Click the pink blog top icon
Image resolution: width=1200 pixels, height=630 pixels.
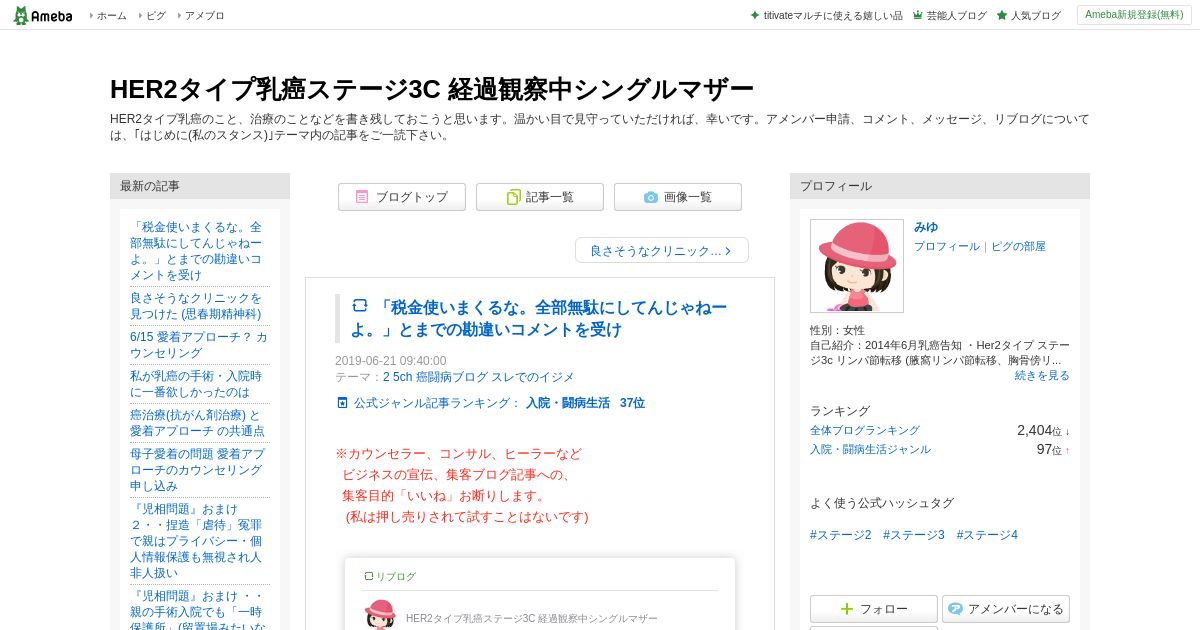(362, 197)
